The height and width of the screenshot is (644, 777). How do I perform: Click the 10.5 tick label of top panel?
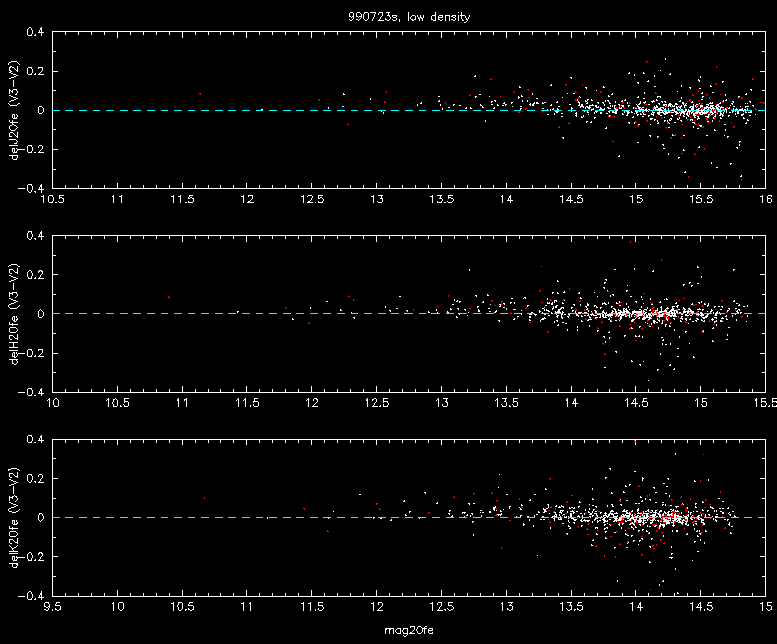tap(53, 199)
